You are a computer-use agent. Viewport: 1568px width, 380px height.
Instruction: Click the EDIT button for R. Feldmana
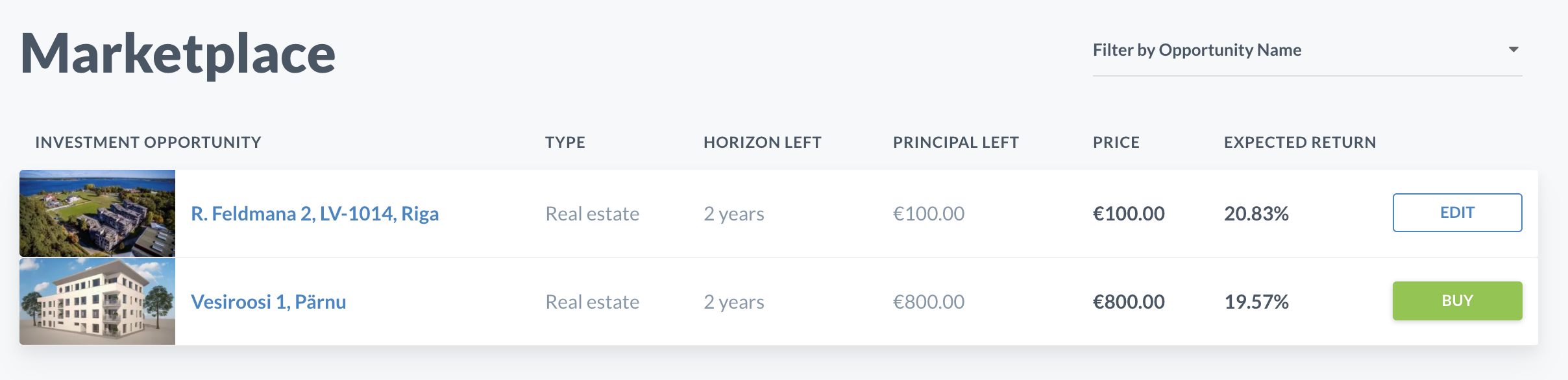[x=1457, y=213]
